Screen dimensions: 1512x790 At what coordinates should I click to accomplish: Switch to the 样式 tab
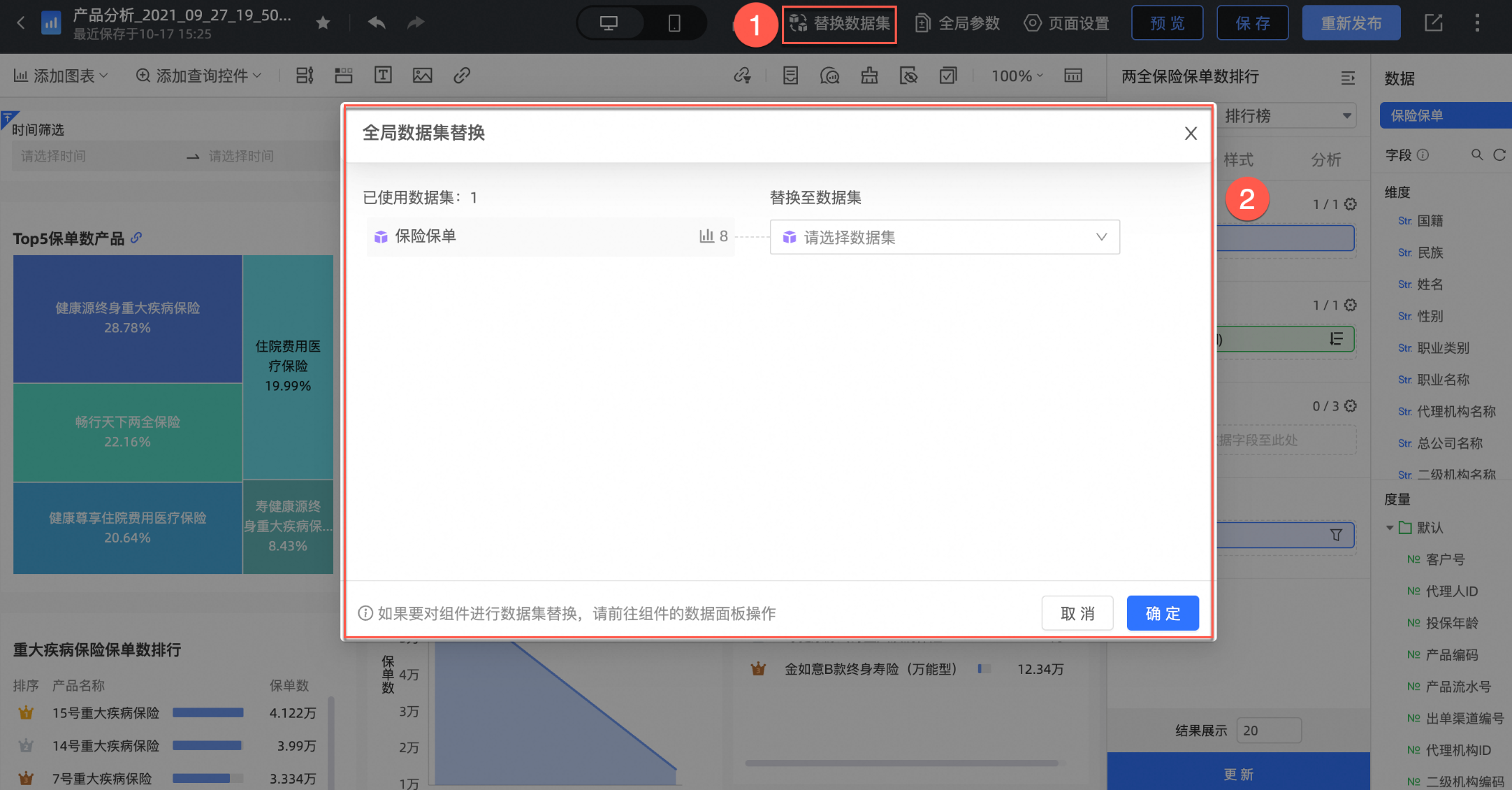click(1238, 159)
